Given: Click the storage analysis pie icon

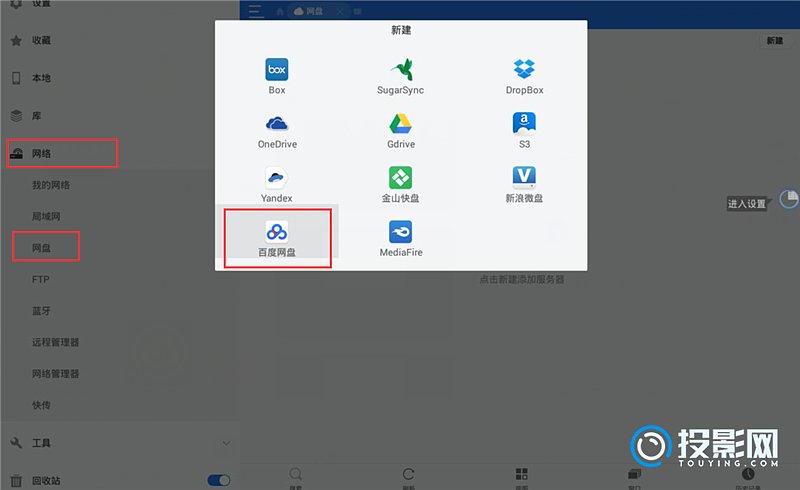Looking at the screenshot, I should [789, 199].
